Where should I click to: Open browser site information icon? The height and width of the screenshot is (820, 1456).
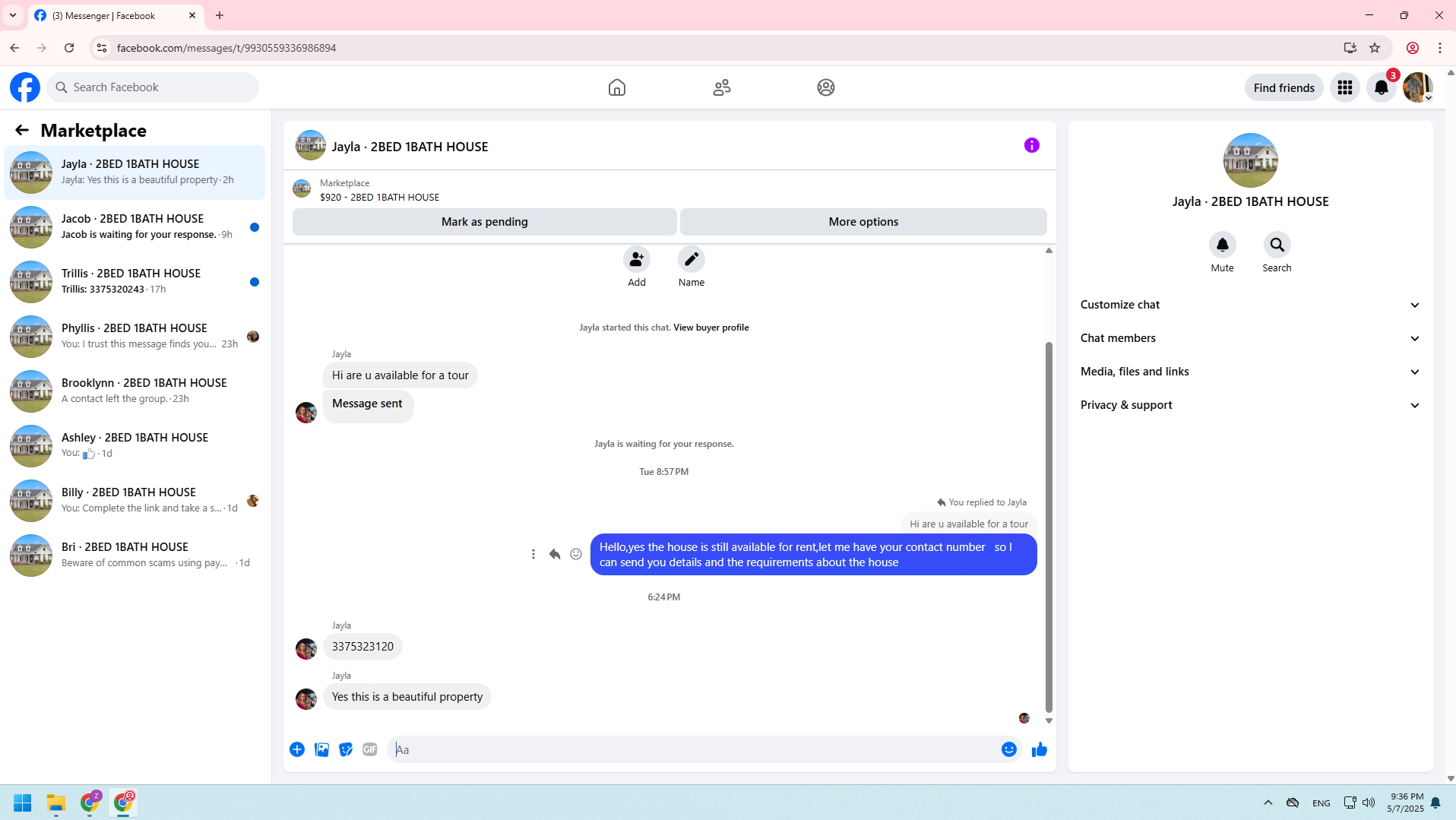point(101,48)
